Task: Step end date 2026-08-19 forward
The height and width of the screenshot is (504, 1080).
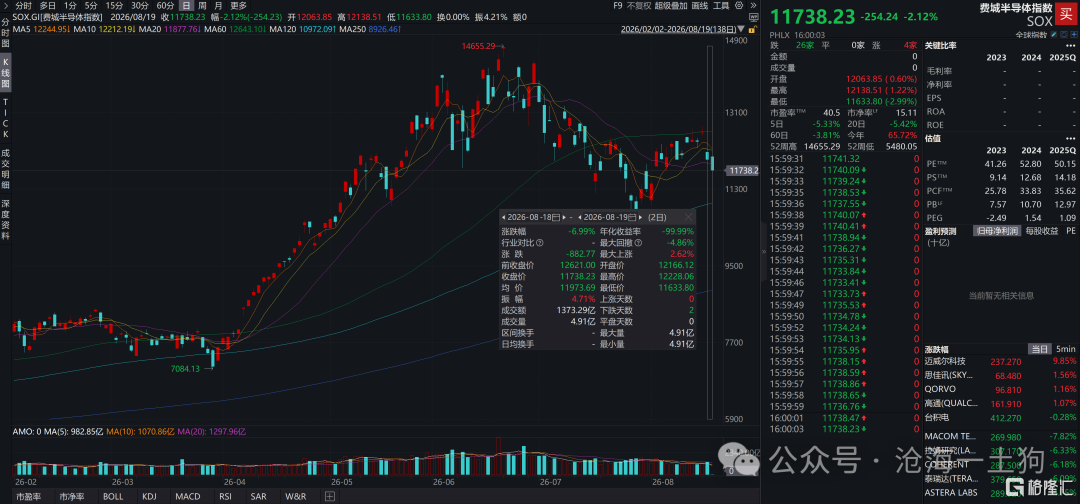Action: [641, 217]
